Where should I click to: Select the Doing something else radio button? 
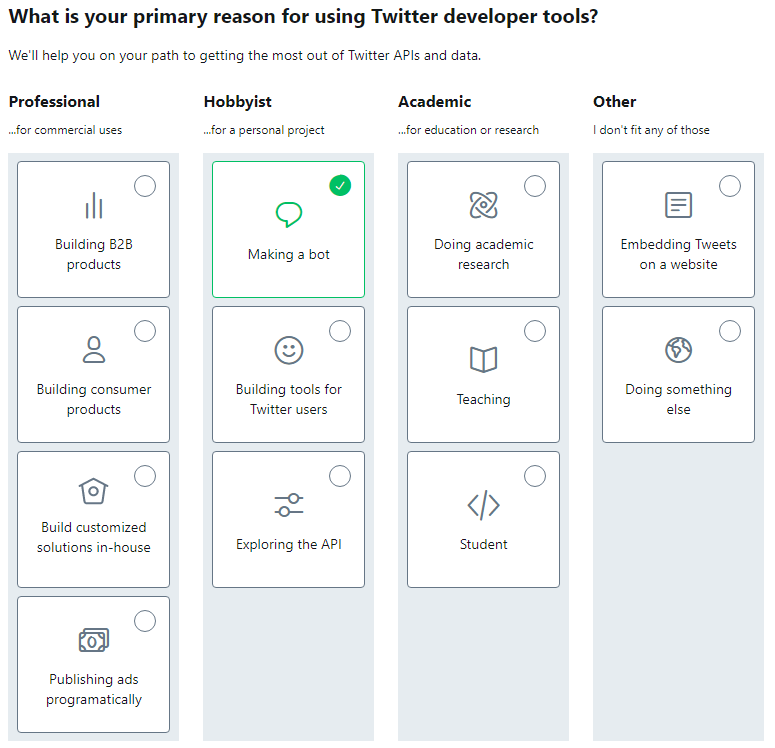tap(730, 331)
